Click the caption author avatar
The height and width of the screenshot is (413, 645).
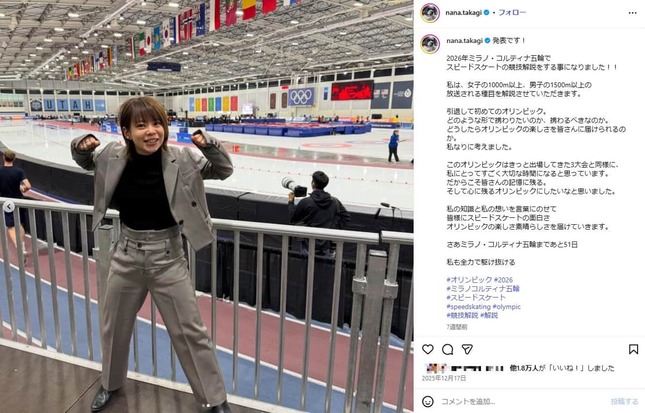pyautogui.click(x=430, y=44)
